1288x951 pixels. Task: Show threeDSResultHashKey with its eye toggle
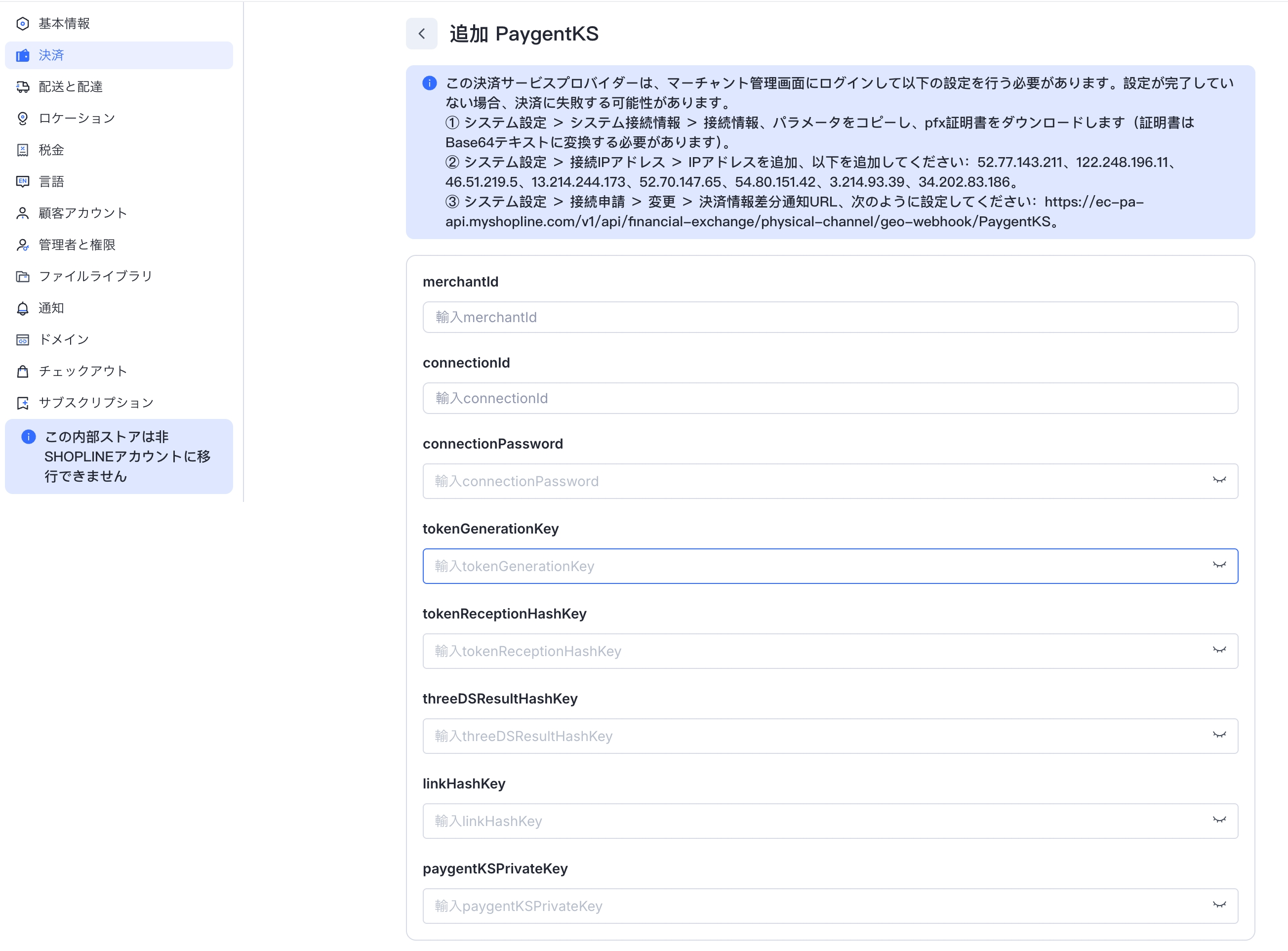pyautogui.click(x=1219, y=735)
